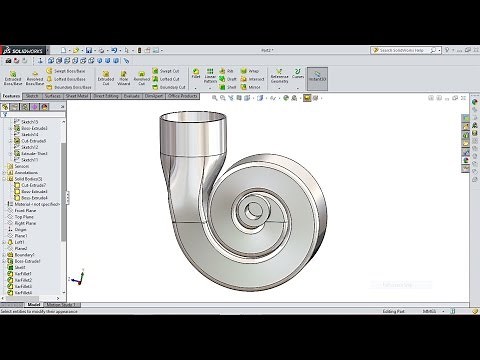Click the feature tree filter box
The image size is (480, 360).
coord(33,114)
